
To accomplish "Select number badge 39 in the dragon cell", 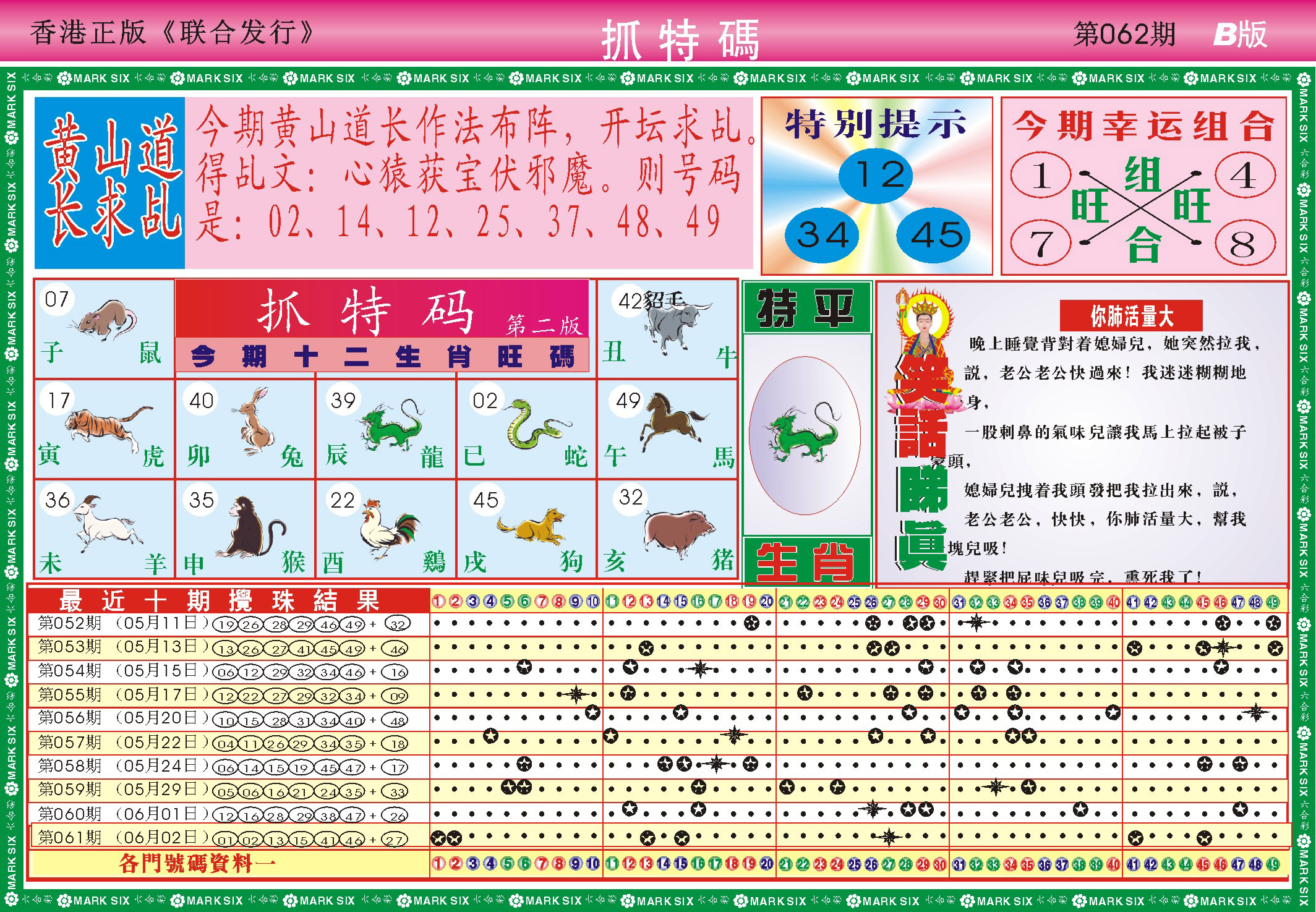I will 343,399.
